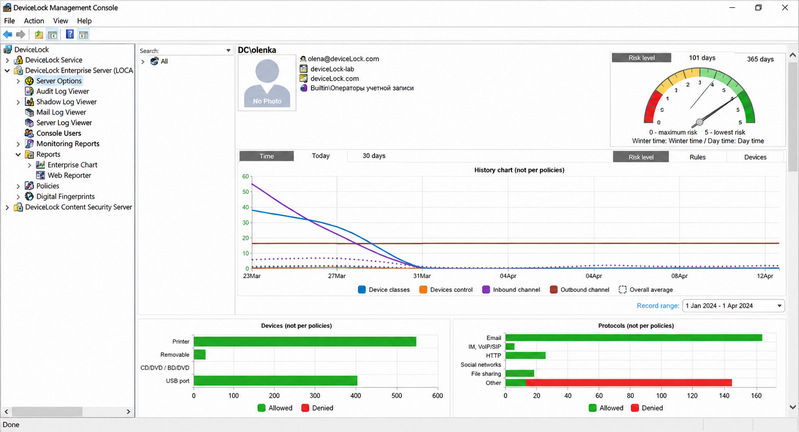Select the Devices tab above history chart
Screen dimensions: 799x432
click(755, 157)
